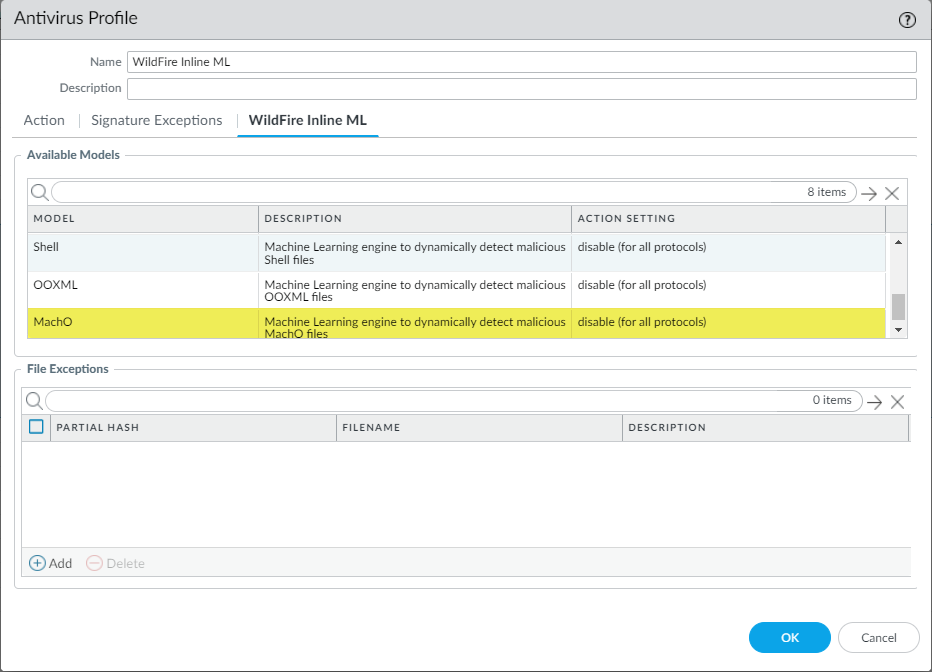
Task: Click the File Exceptions search magnifier icon
Action: click(x=34, y=401)
